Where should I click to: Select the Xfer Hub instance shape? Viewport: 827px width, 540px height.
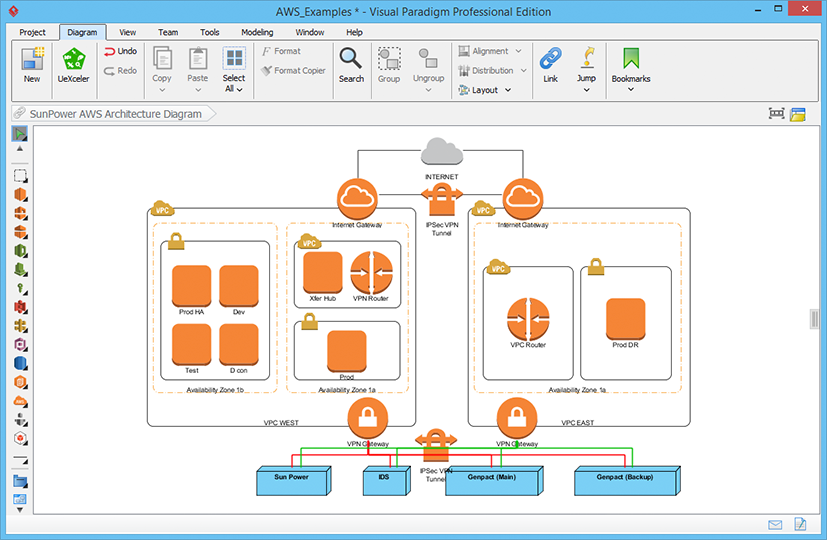323,273
